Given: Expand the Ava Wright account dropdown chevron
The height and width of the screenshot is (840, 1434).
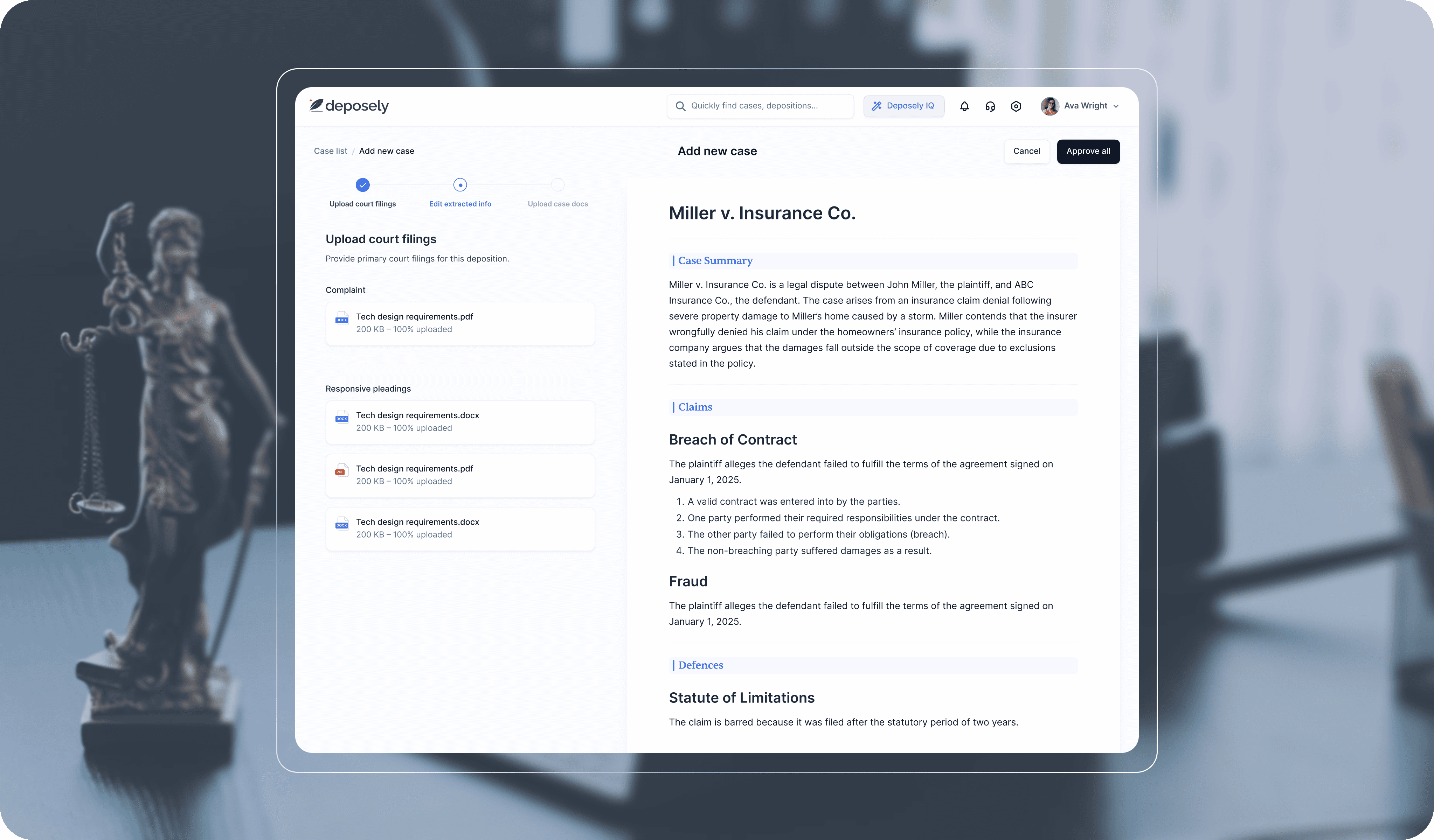Looking at the screenshot, I should point(1115,106).
